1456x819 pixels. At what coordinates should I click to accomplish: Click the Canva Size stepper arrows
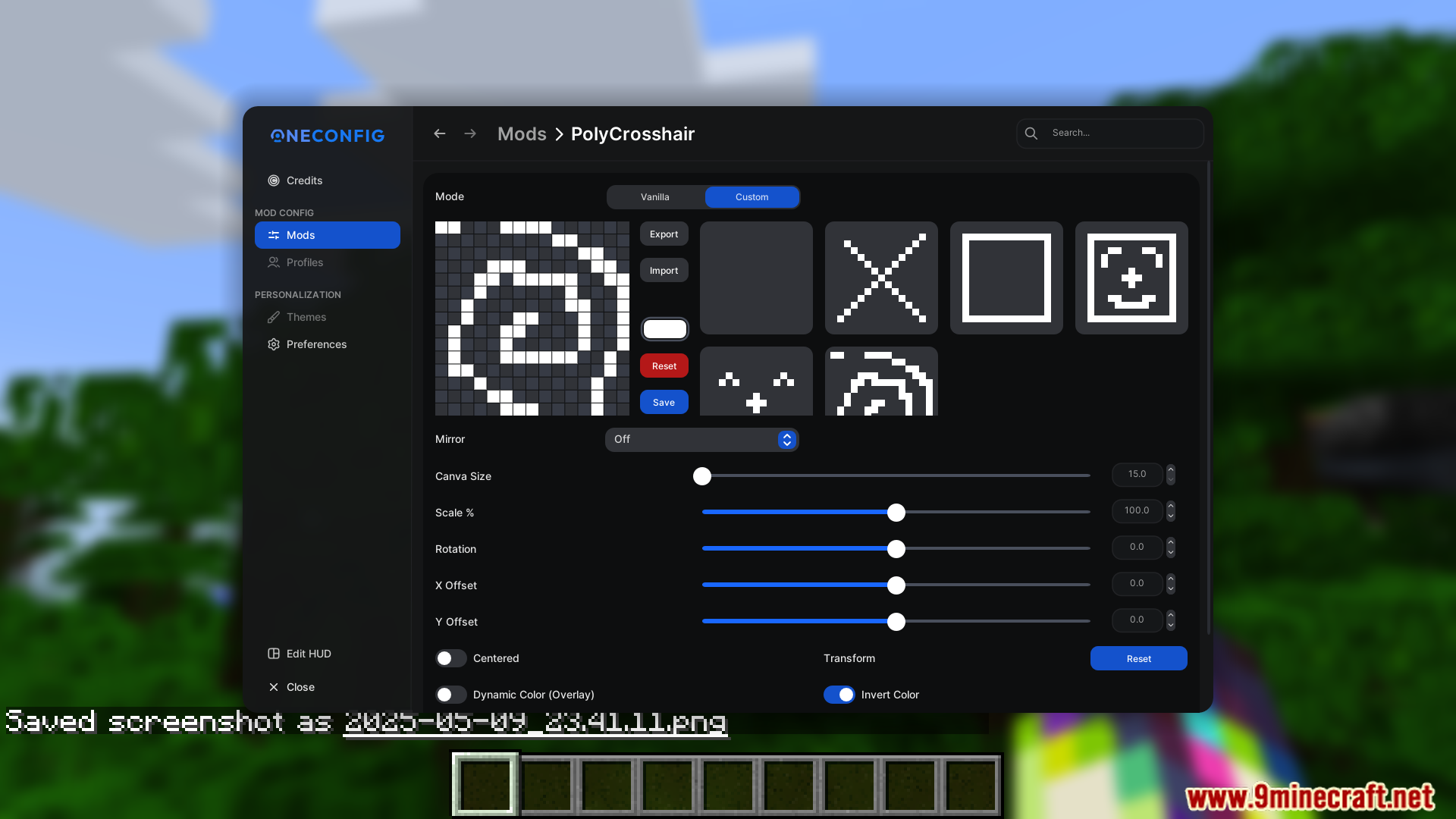tap(1171, 475)
